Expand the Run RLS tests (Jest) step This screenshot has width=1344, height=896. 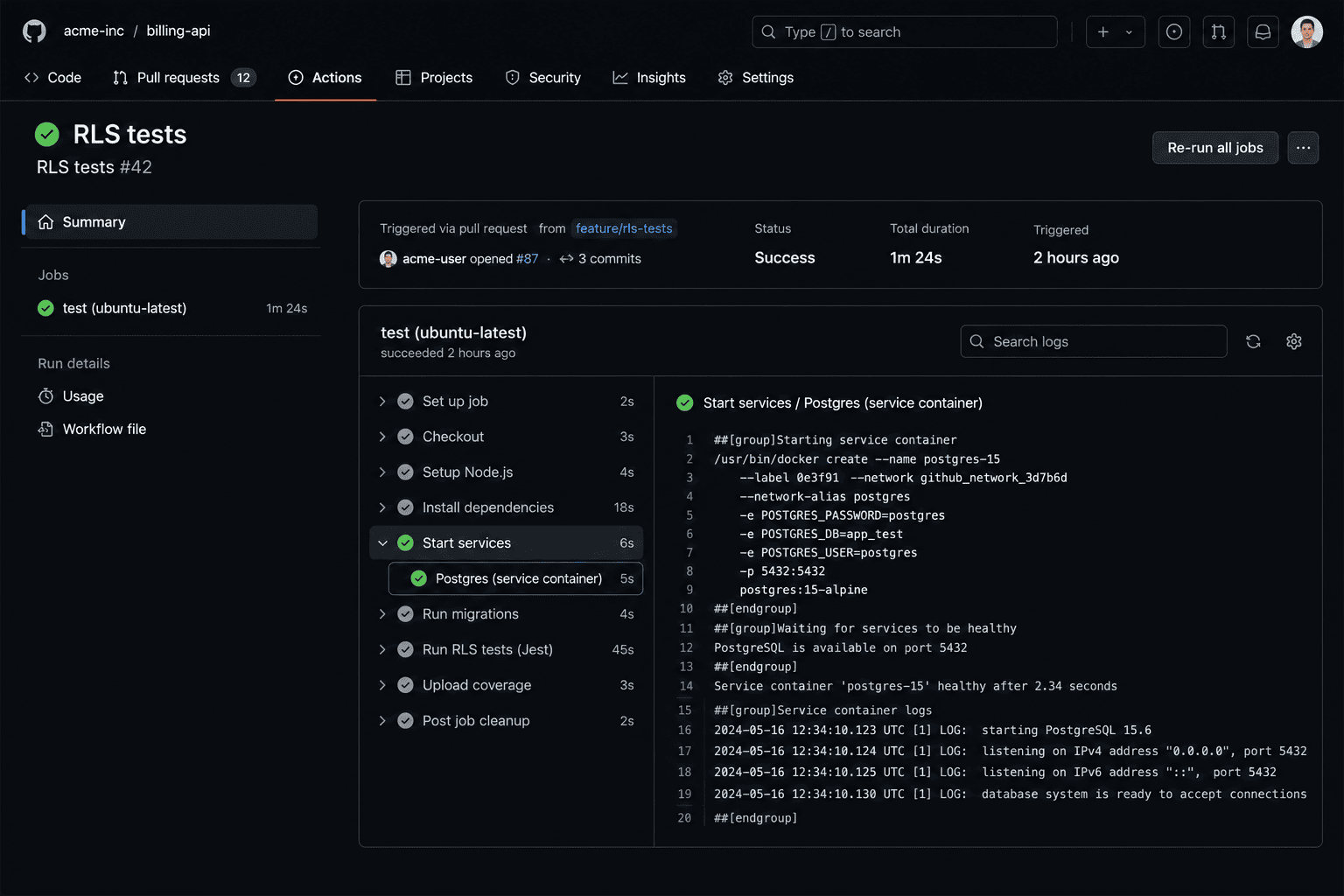pyautogui.click(x=382, y=649)
